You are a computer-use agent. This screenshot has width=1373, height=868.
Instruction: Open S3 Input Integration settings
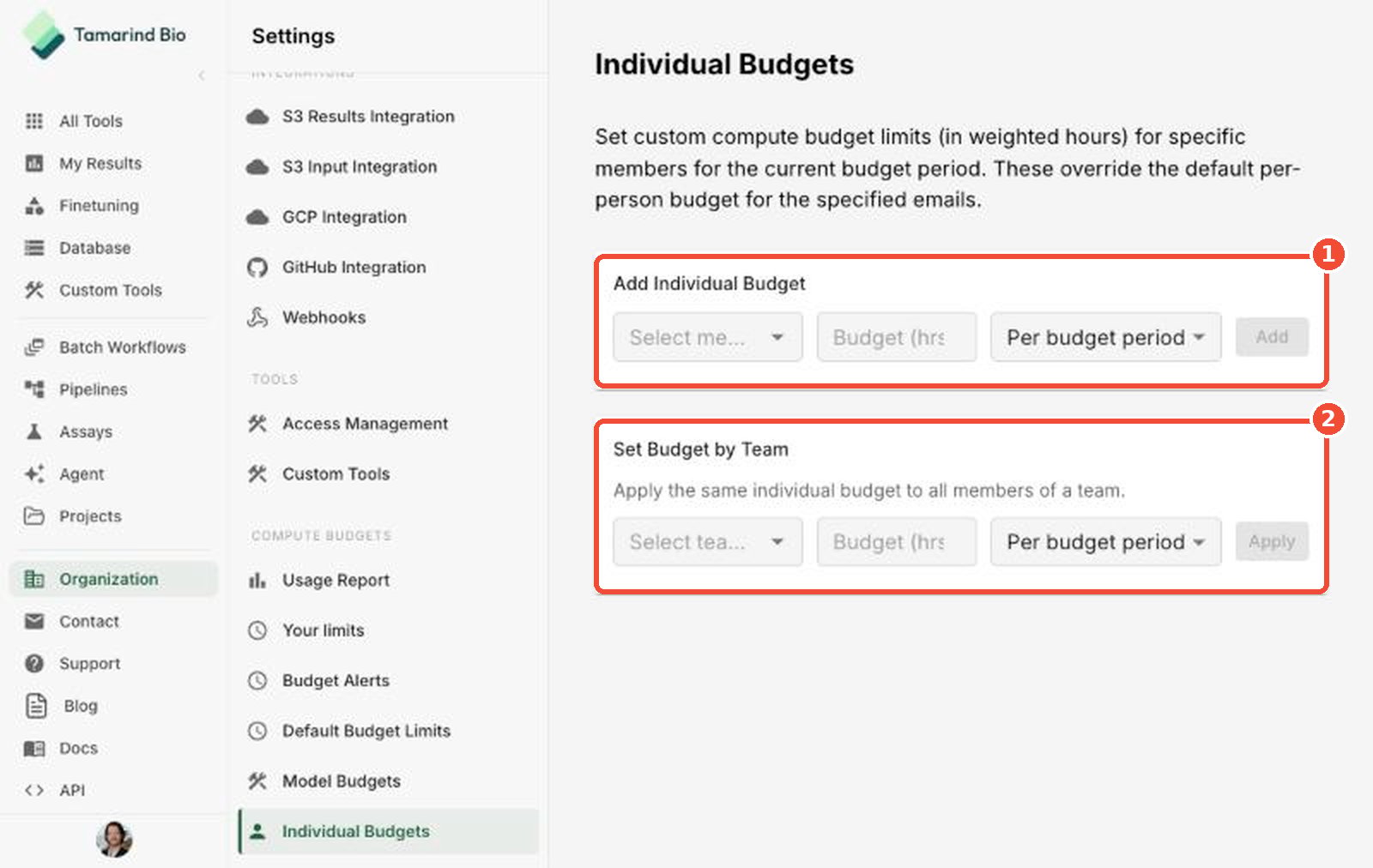[x=388, y=167]
